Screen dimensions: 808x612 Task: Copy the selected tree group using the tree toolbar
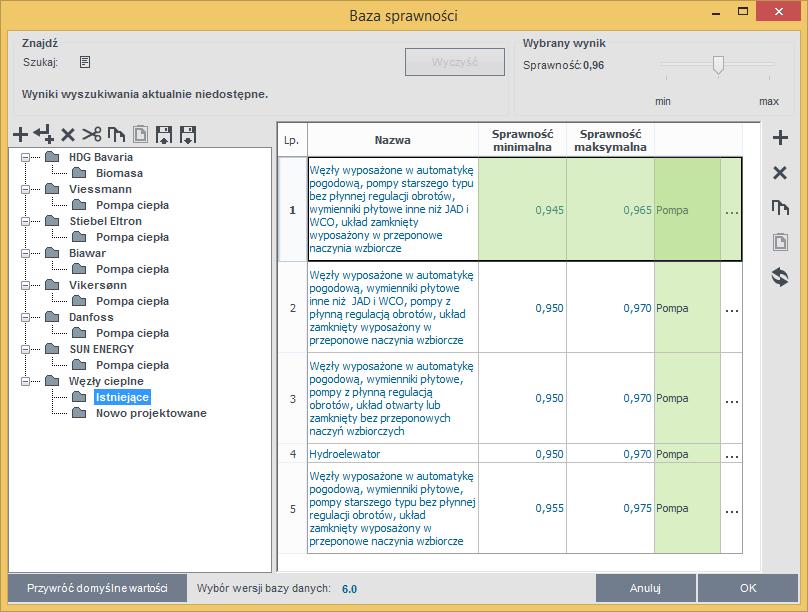point(116,135)
